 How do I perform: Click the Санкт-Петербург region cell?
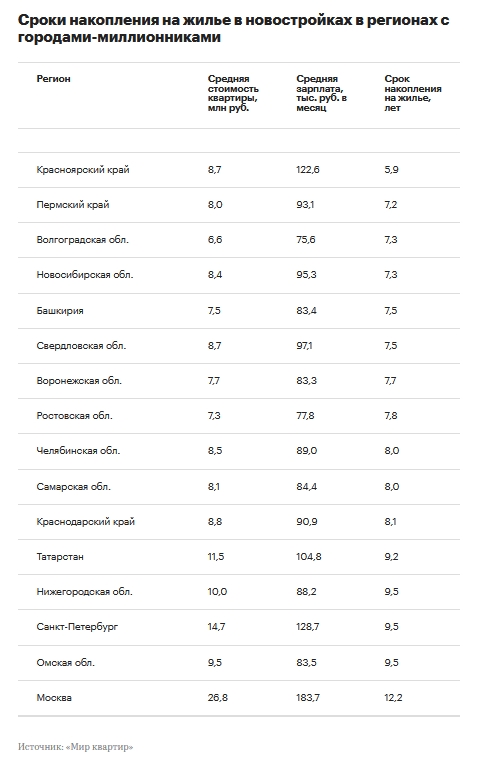[77, 627]
